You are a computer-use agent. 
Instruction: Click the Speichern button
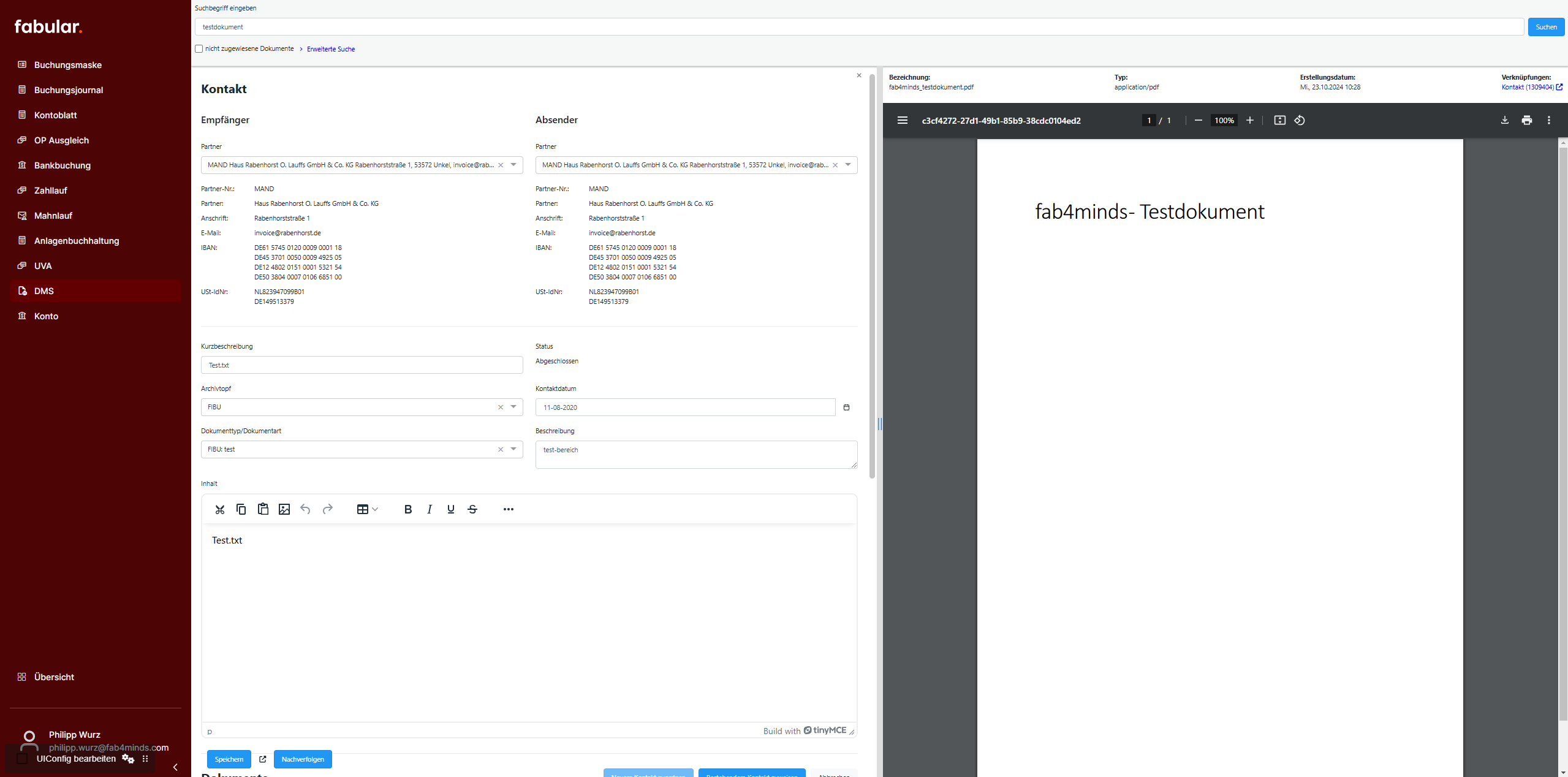click(x=229, y=759)
